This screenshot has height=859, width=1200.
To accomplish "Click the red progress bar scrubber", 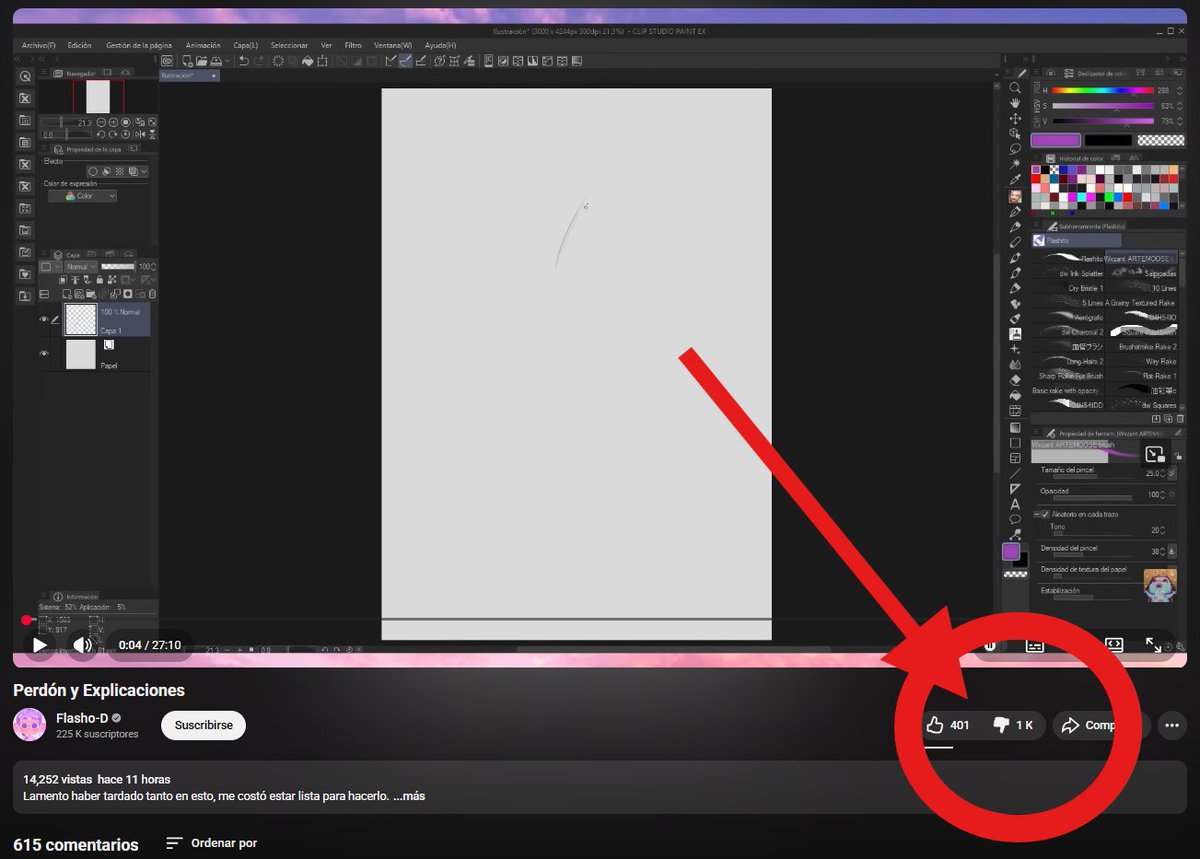I will 27,620.
